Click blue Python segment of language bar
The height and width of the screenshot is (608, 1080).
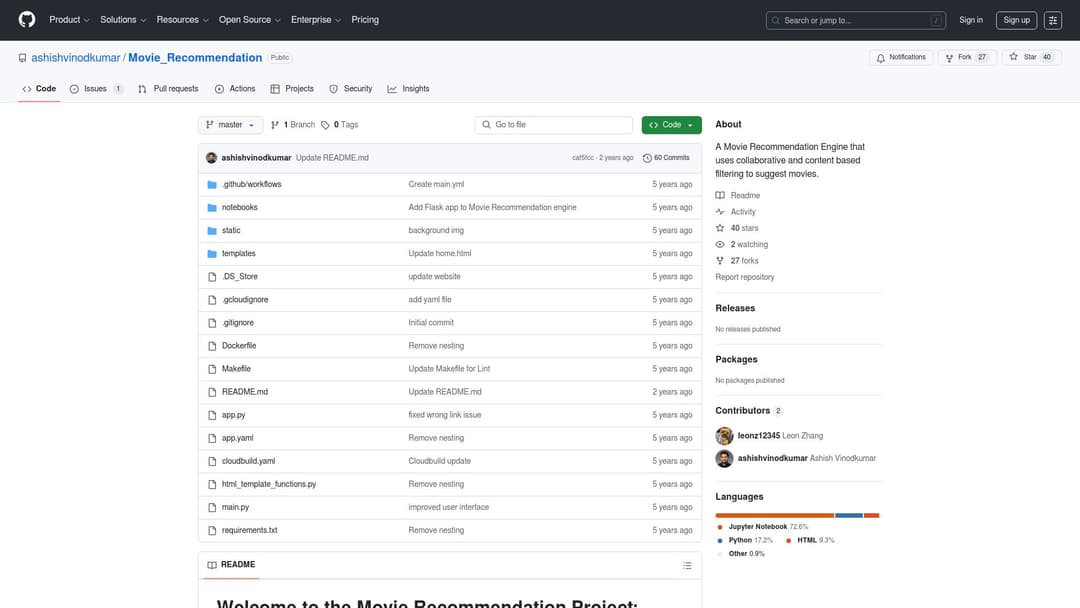click(x=849, y=515)
